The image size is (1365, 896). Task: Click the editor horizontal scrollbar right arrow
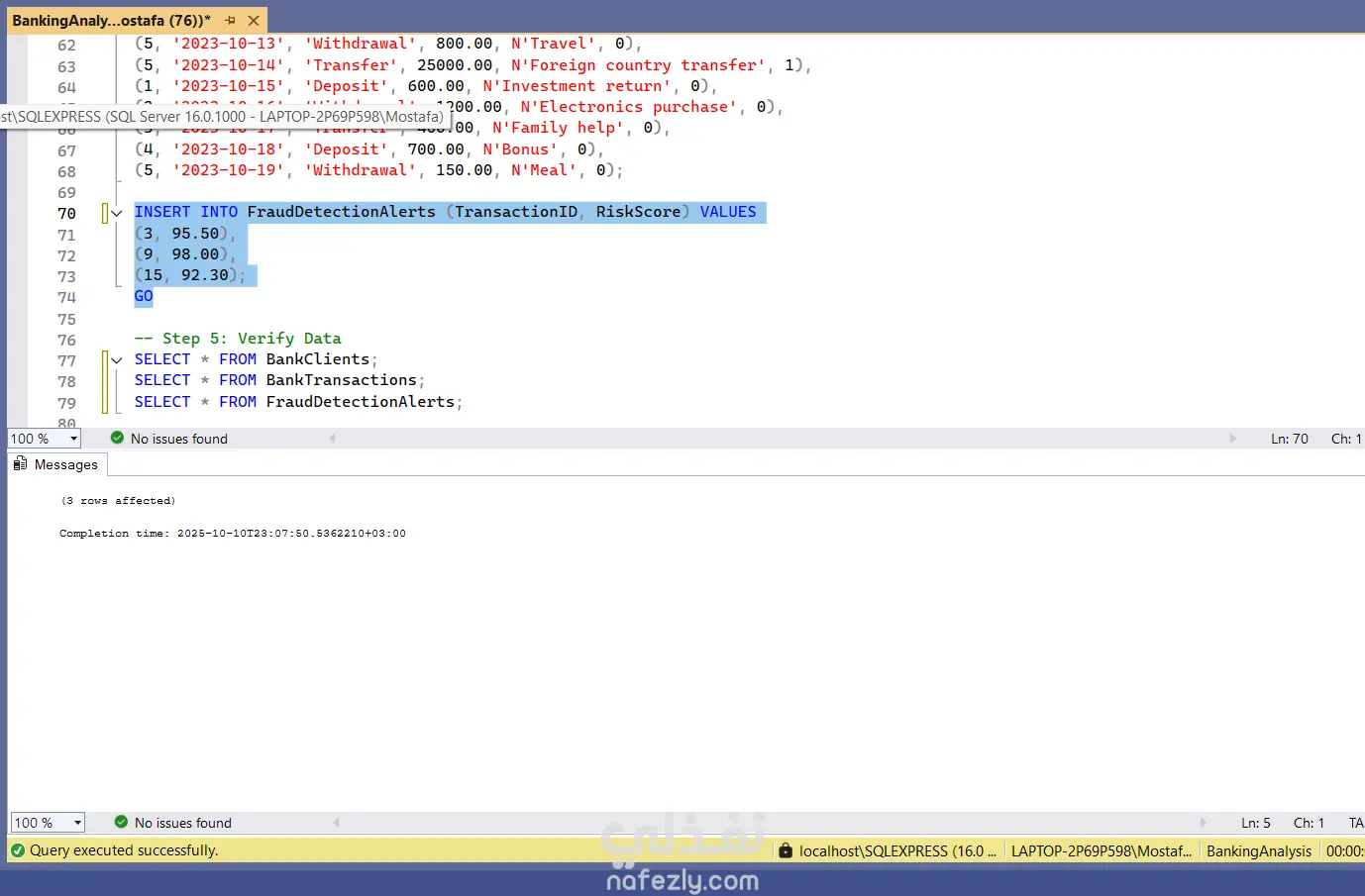(x=1233, y=438)
